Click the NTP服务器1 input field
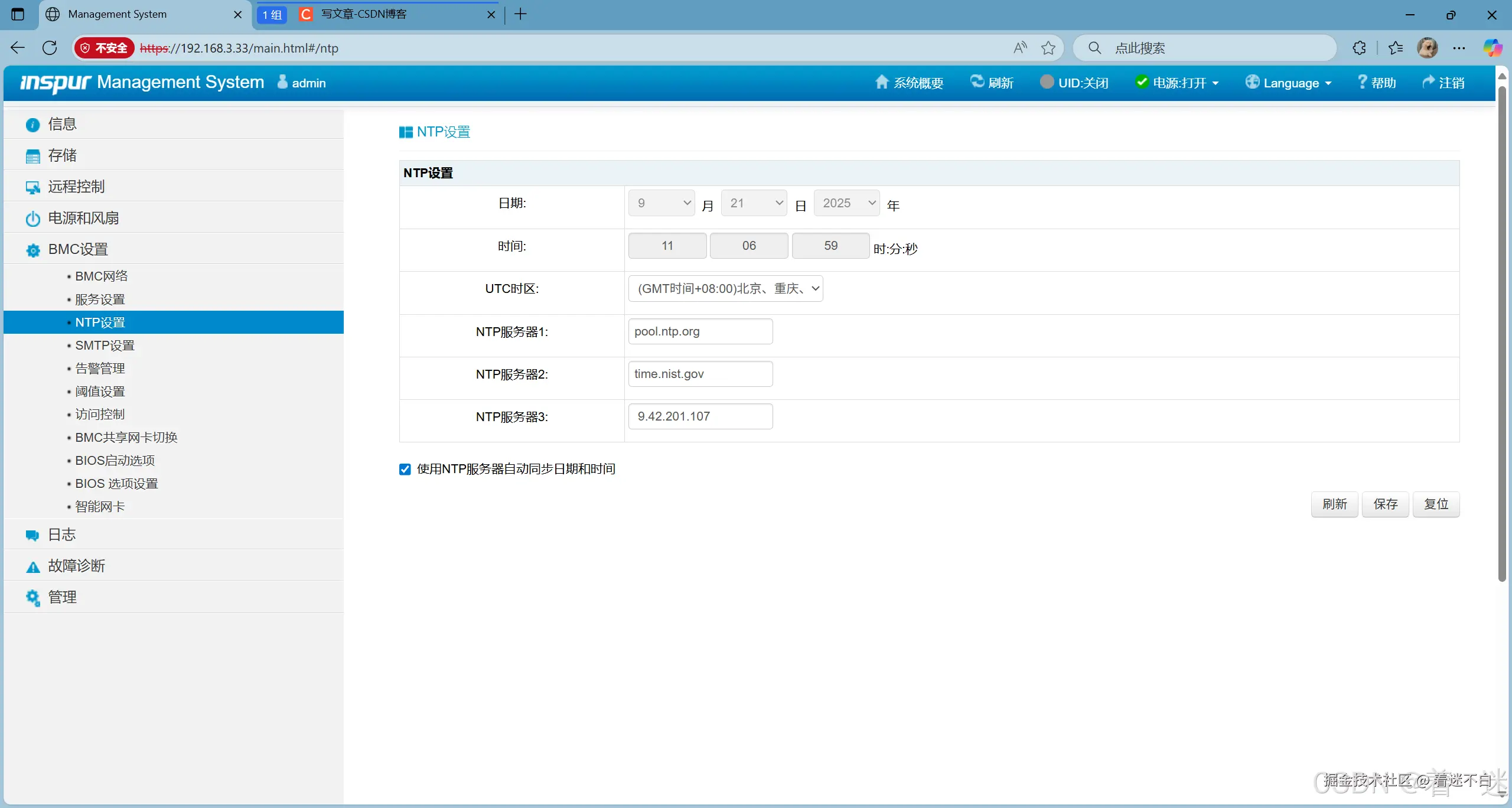This screenshot has width=1512, height=808. click(x=700, y=331)
